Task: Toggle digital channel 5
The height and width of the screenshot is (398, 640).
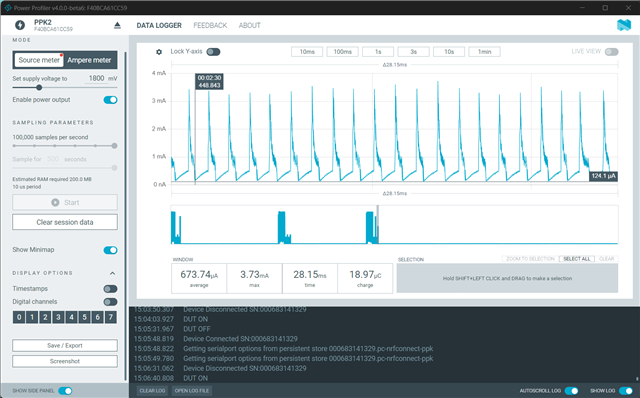Action: coord(84,317)
